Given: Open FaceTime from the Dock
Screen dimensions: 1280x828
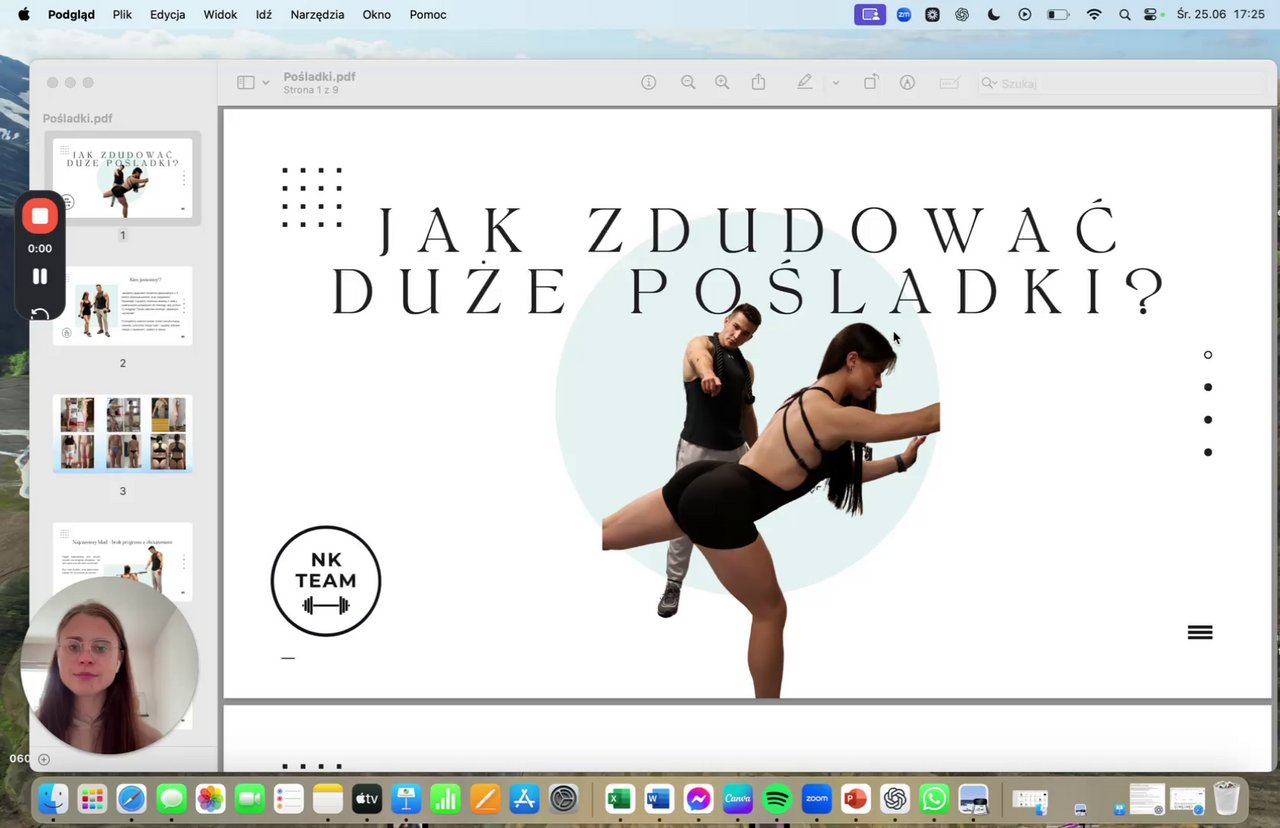Looking at the screenshot, I should pyautogui.click(x=249, y=798).
